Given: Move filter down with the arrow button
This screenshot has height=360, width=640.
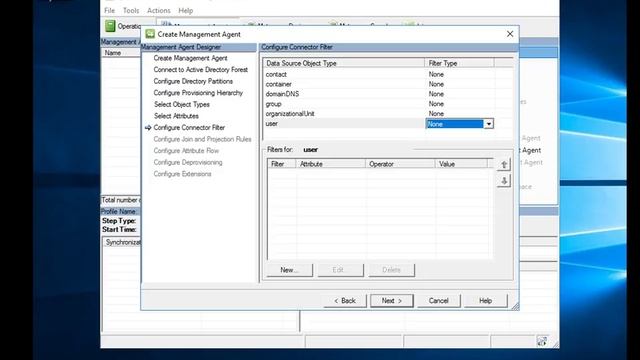Looking at the screenshot, I should click(504, 180).
